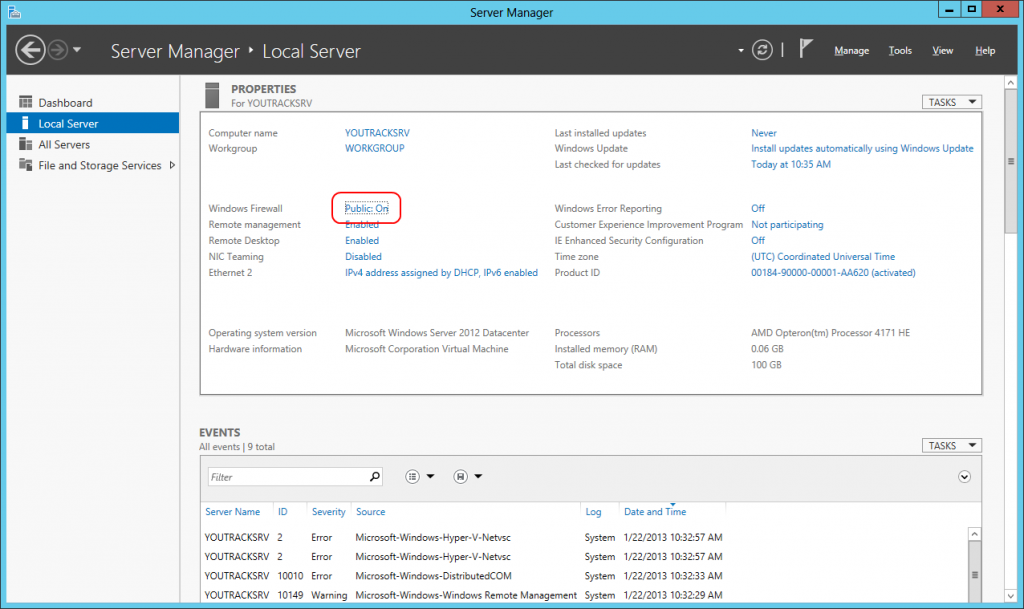Click event ID 10010 cell
This screenshot has width=1024, height=609.
click(x=290, y=576)
